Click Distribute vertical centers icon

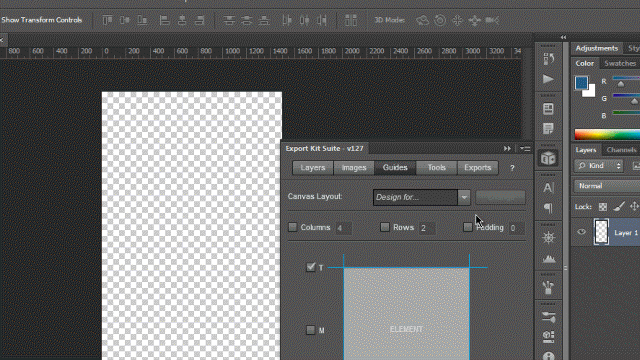247,20
